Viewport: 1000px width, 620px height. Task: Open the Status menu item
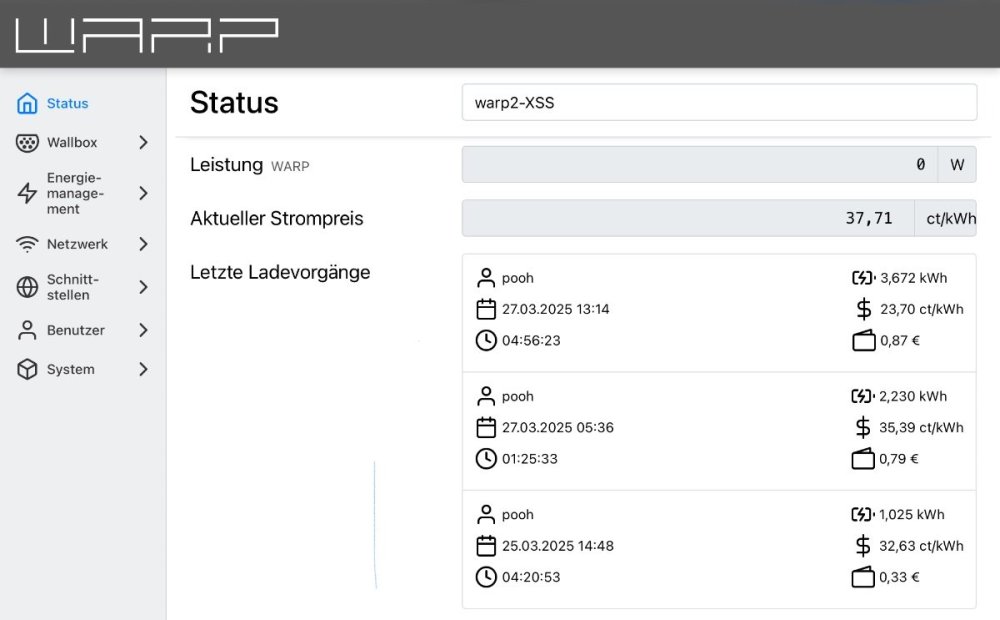[67, 104]
